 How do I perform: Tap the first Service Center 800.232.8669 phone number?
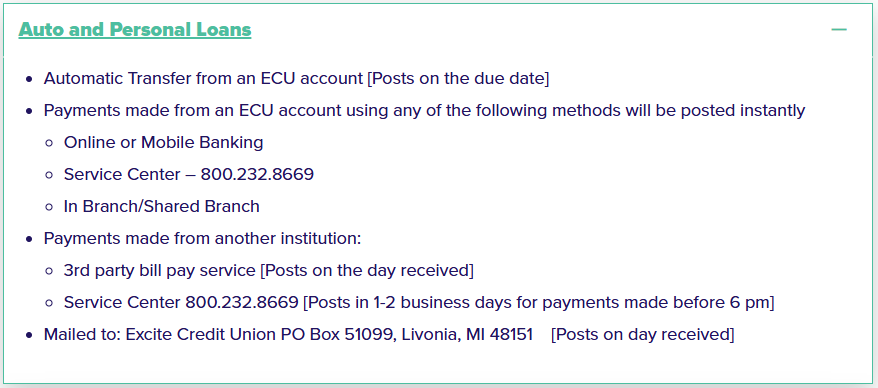pos(257,174)
